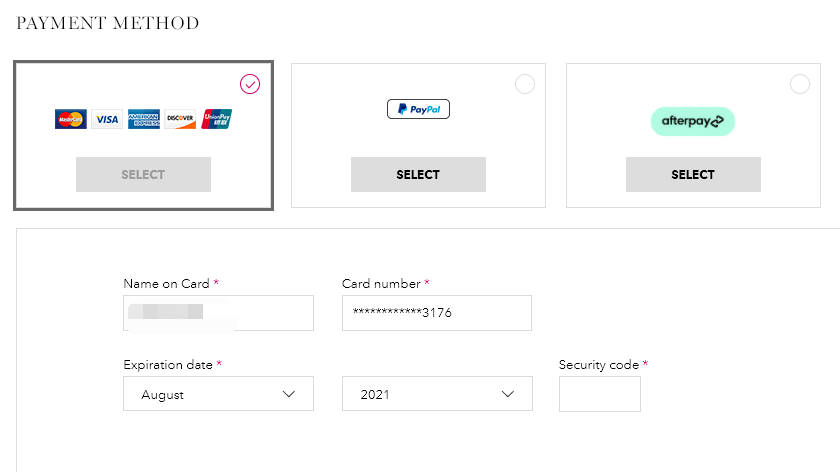This screenshot has width=840, height=472.
Task: Select the PayPal radio circle
Action: point(525,84)
